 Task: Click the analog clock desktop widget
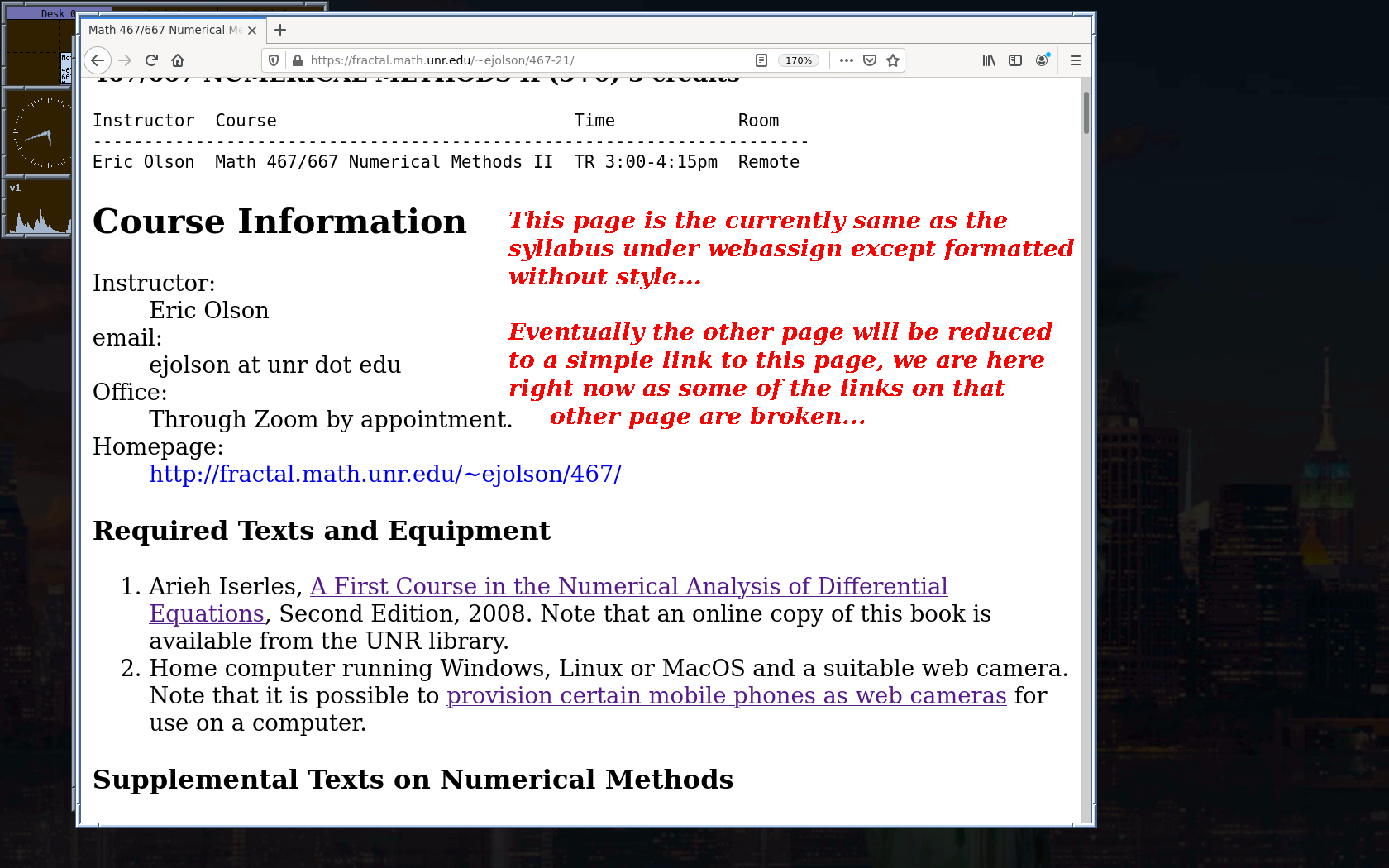point(38,132)
